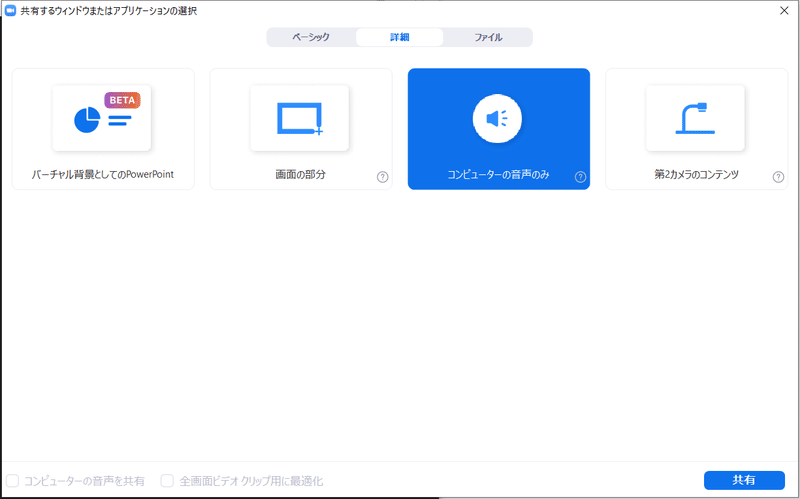The image size is (800, 499).
Task: Click the 画面の部分 label text
Action: click(x=301, y=174)
